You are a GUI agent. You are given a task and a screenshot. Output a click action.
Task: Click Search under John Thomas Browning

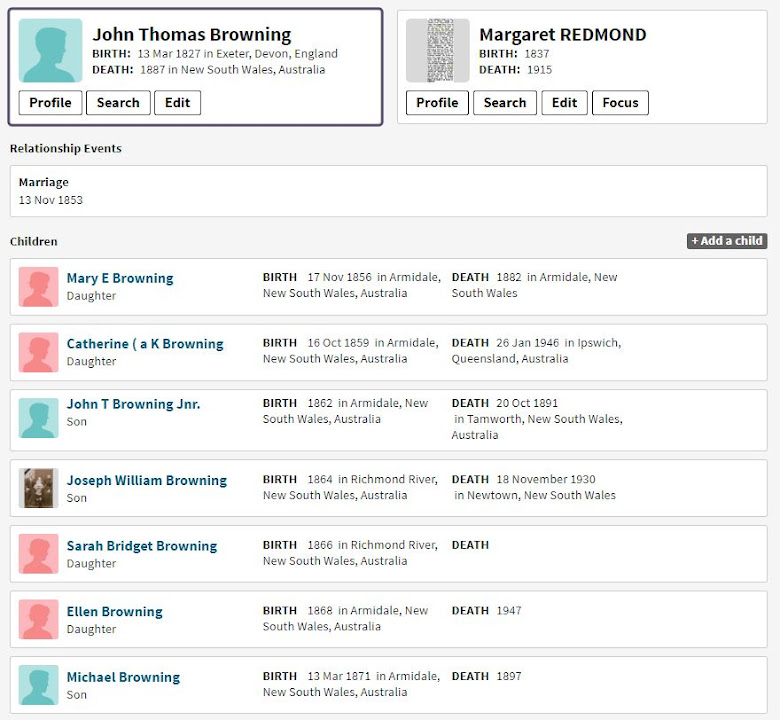click(118, 103)
